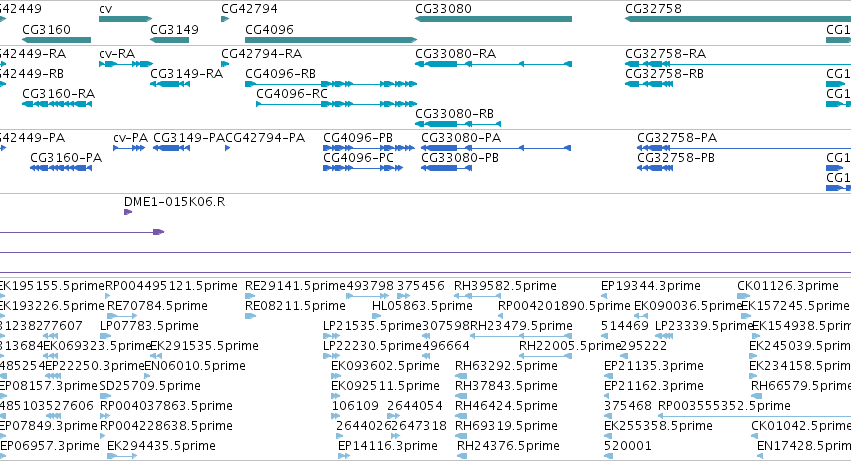
Task: Select EST RE08211.5prime
Action: point(295,306)
